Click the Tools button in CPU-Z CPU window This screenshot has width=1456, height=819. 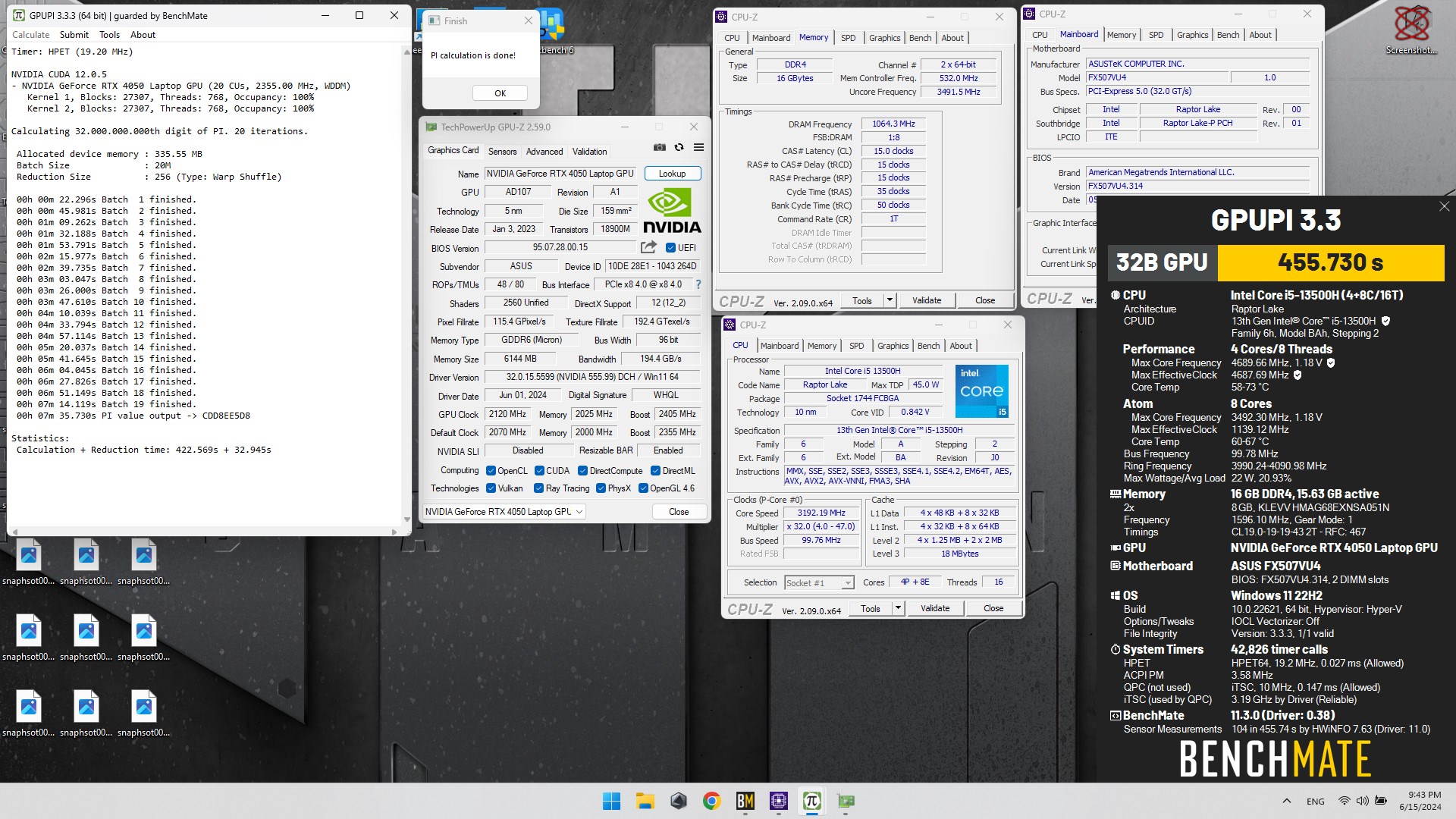(x=870, y=608)
